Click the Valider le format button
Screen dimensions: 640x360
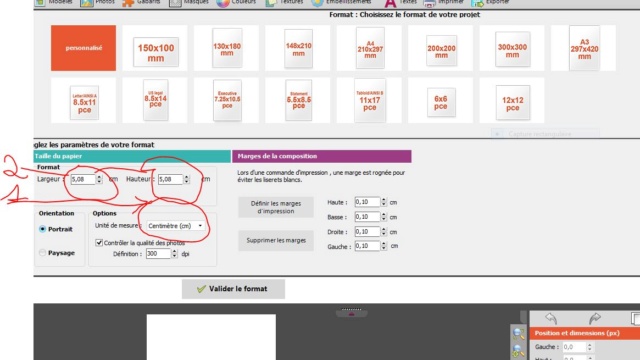point(233,289)
